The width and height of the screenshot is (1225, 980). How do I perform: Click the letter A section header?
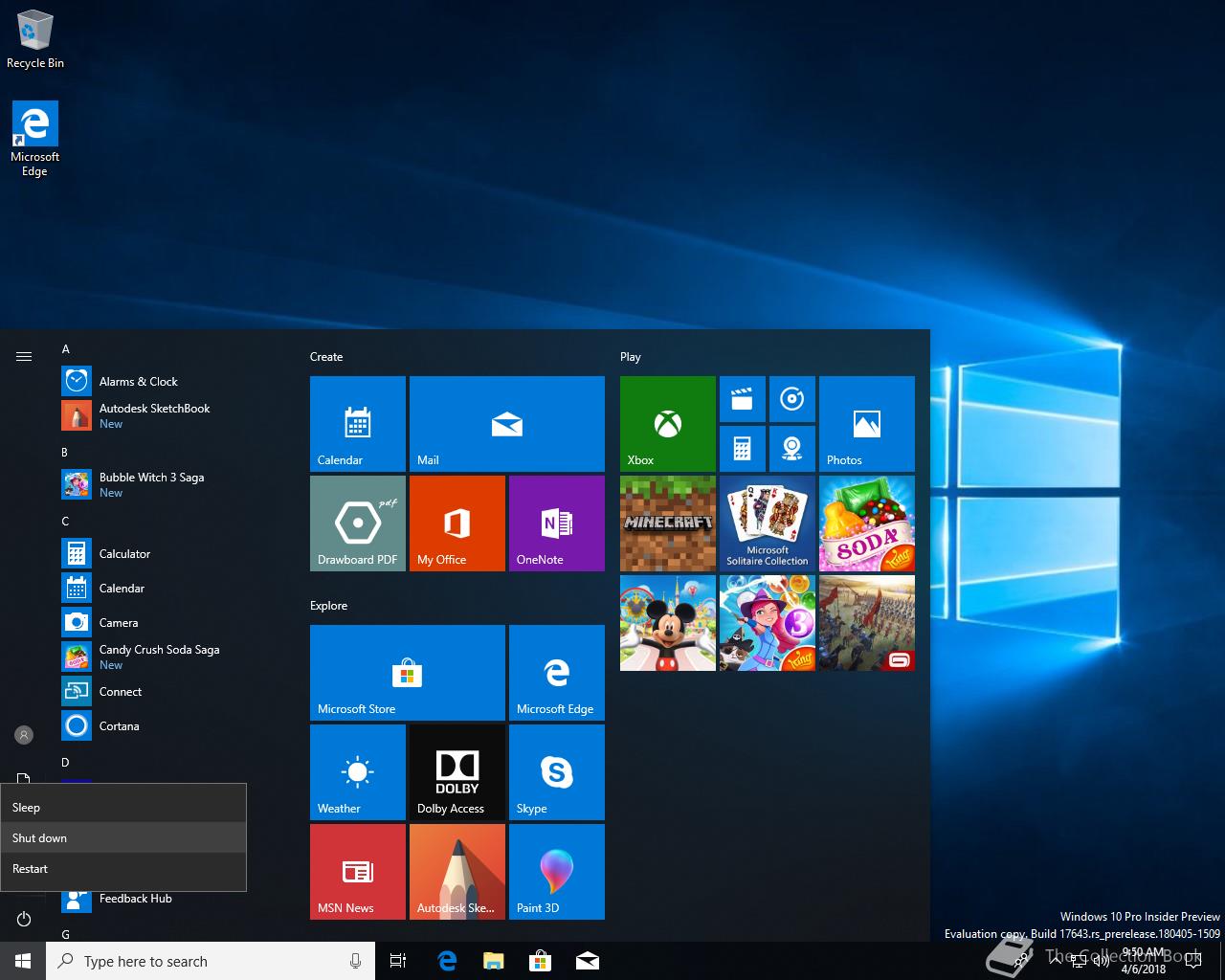pyautogui.click(x=66, y=349)
